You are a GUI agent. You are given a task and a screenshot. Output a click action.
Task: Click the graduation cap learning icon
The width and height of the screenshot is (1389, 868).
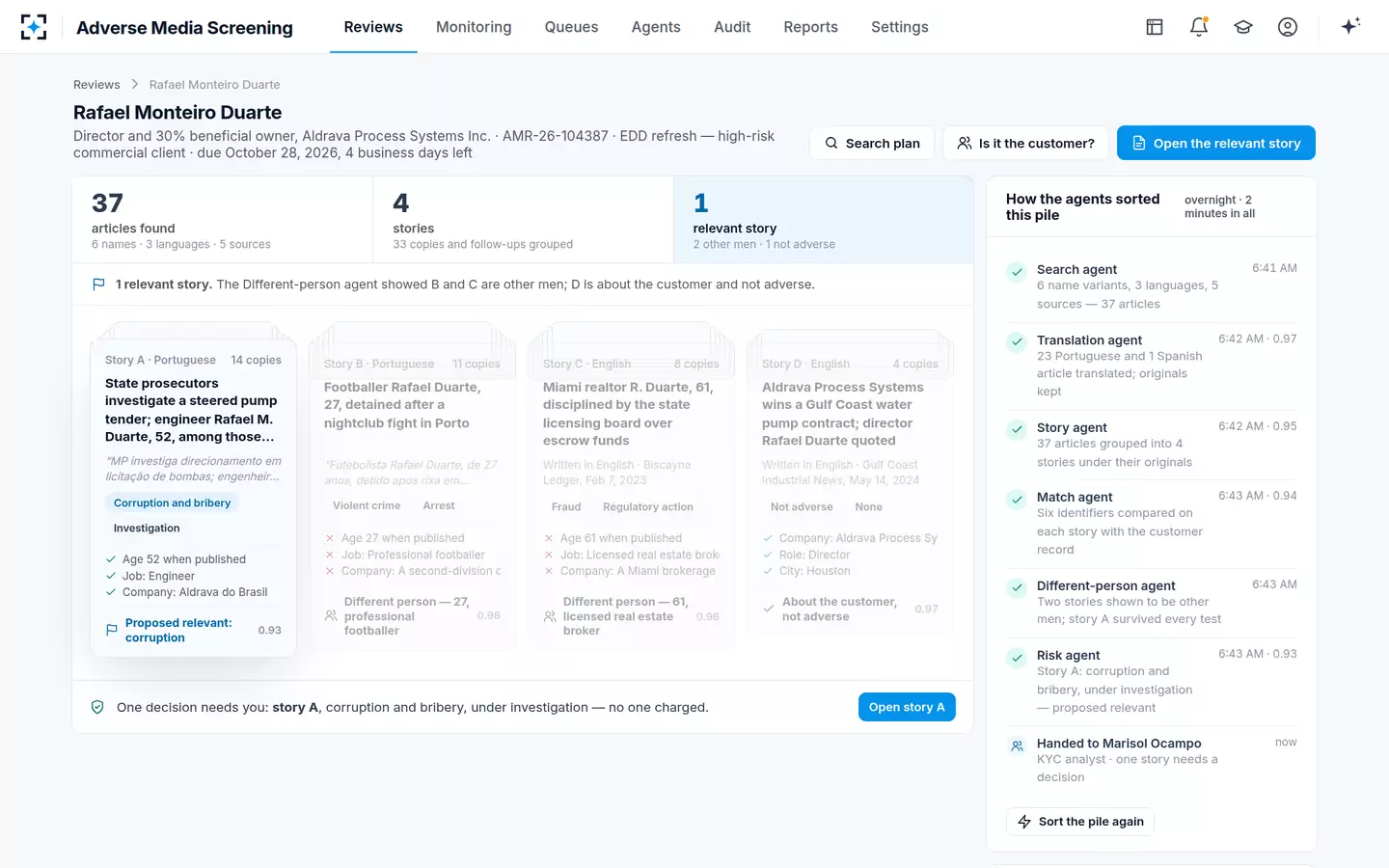tap(1243, 27)
